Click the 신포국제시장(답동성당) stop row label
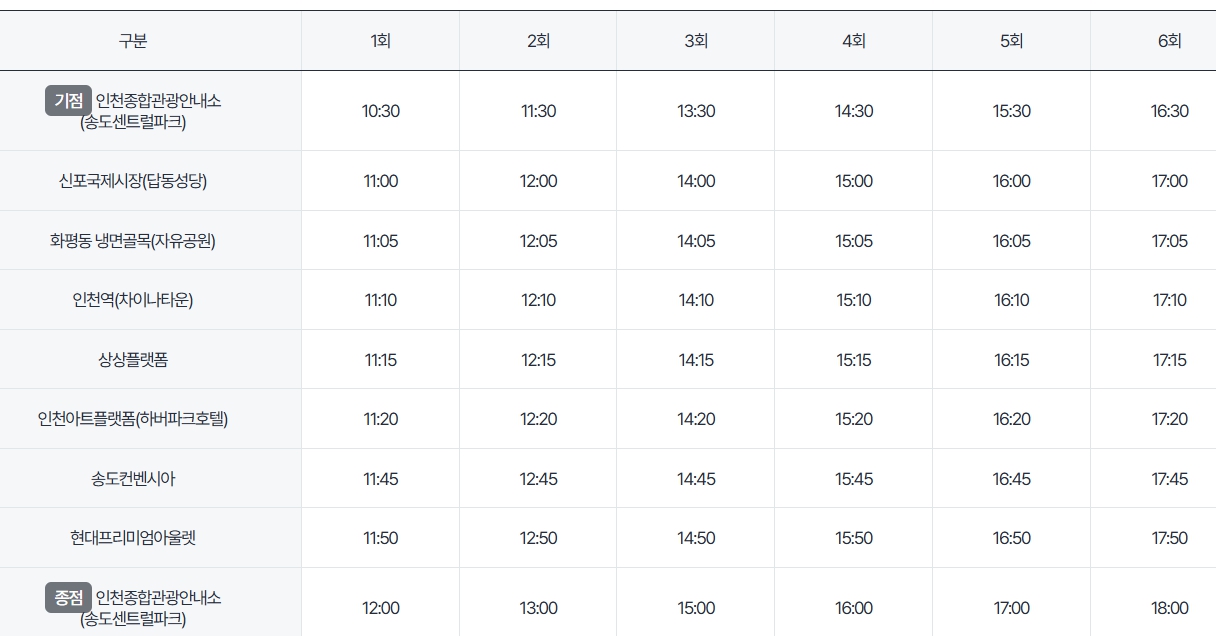Screen dimensions: 1216x636 pos(133,181)
